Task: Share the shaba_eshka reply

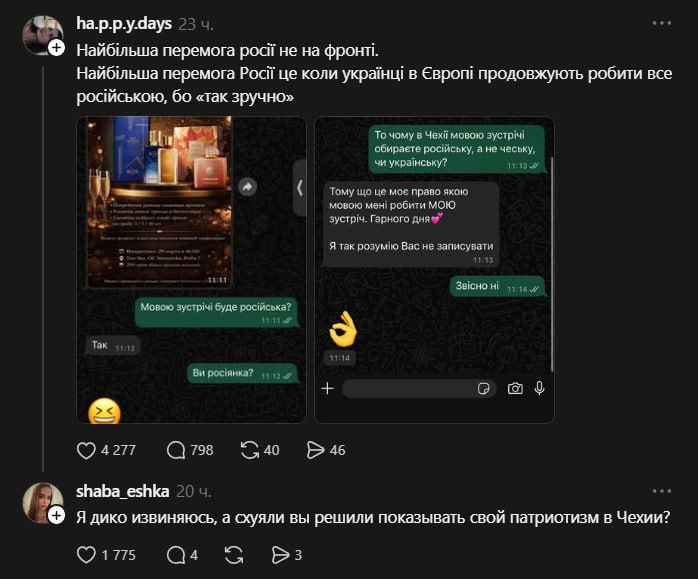Action: (280, 555)
